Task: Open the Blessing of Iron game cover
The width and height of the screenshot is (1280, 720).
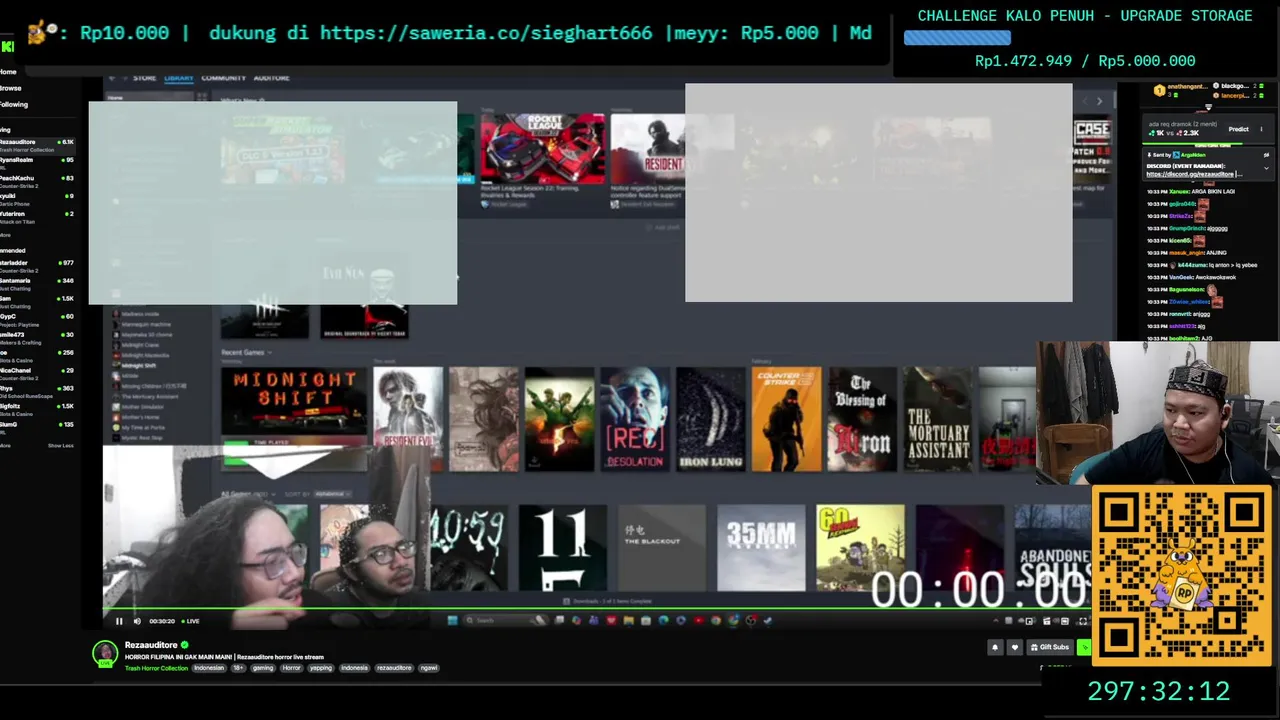Action: tap(862, 419)
